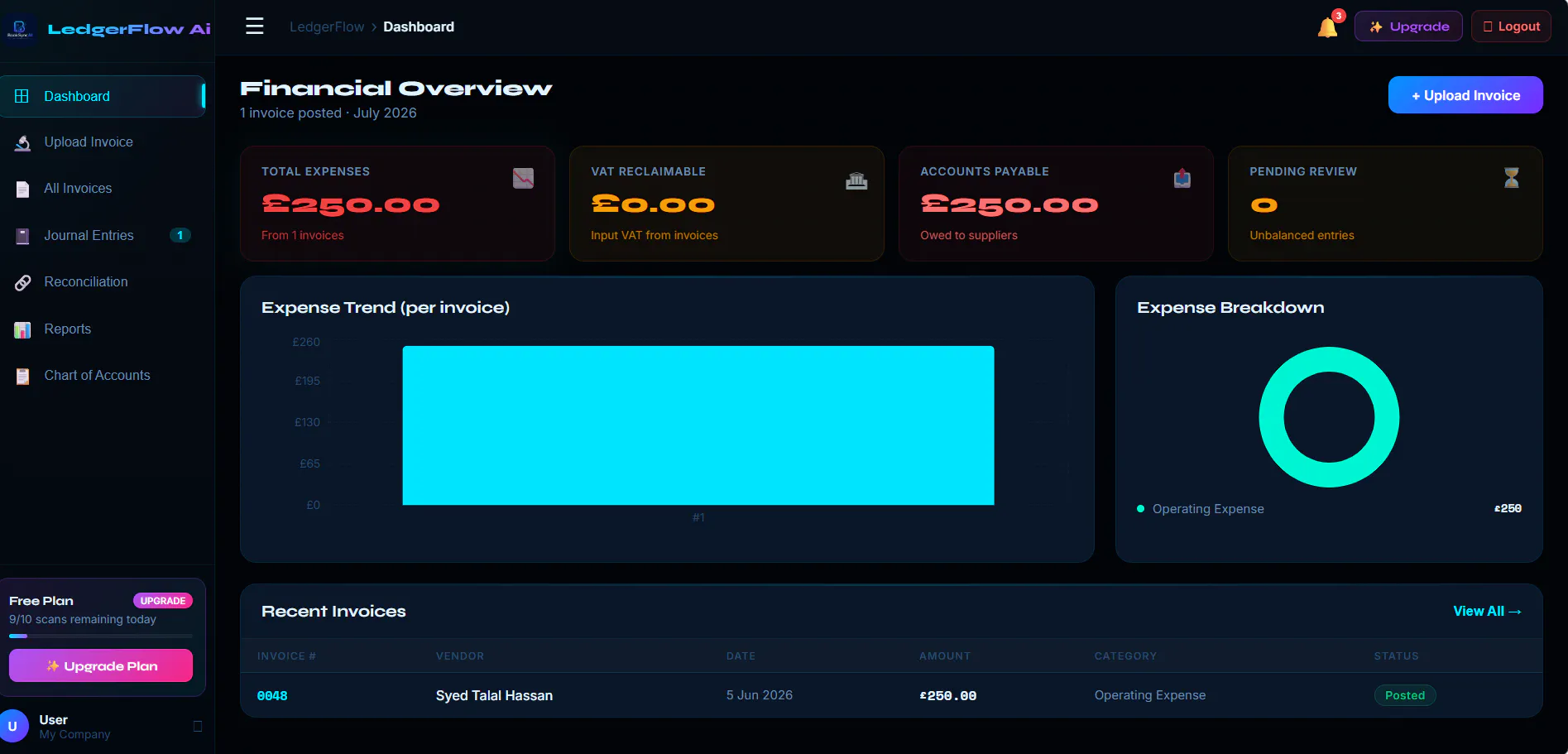Viewport: 1568px width, 754px height.
Task: Click the VAT Reclaimable bank icon
Action: coord(856,180)
